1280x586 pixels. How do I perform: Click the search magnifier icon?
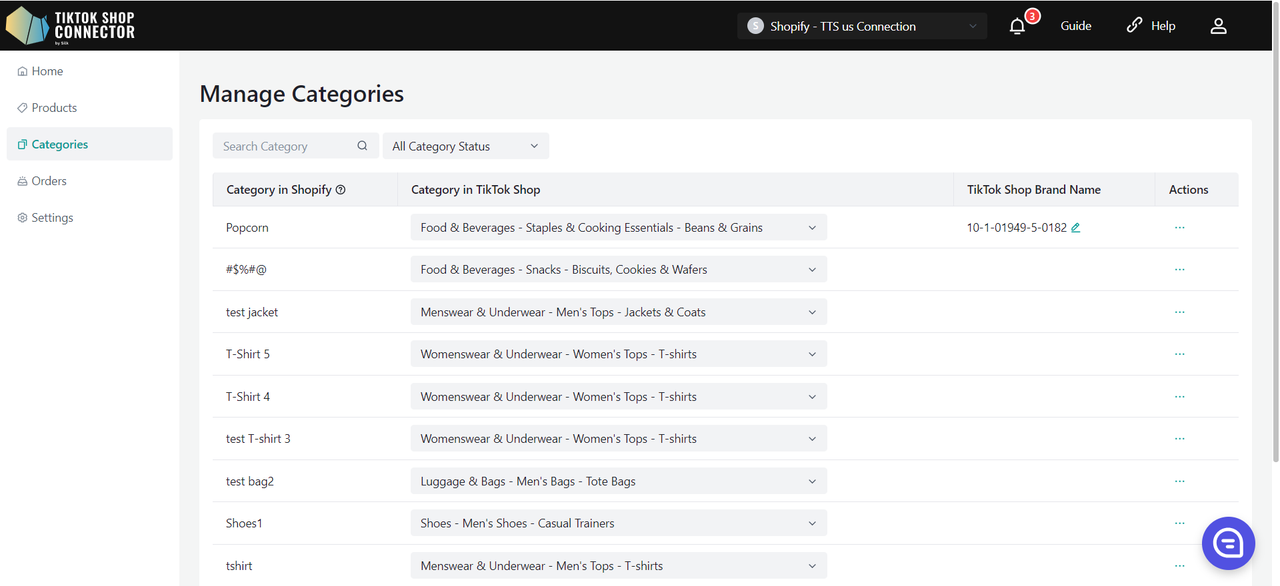(x=362, y=146)
